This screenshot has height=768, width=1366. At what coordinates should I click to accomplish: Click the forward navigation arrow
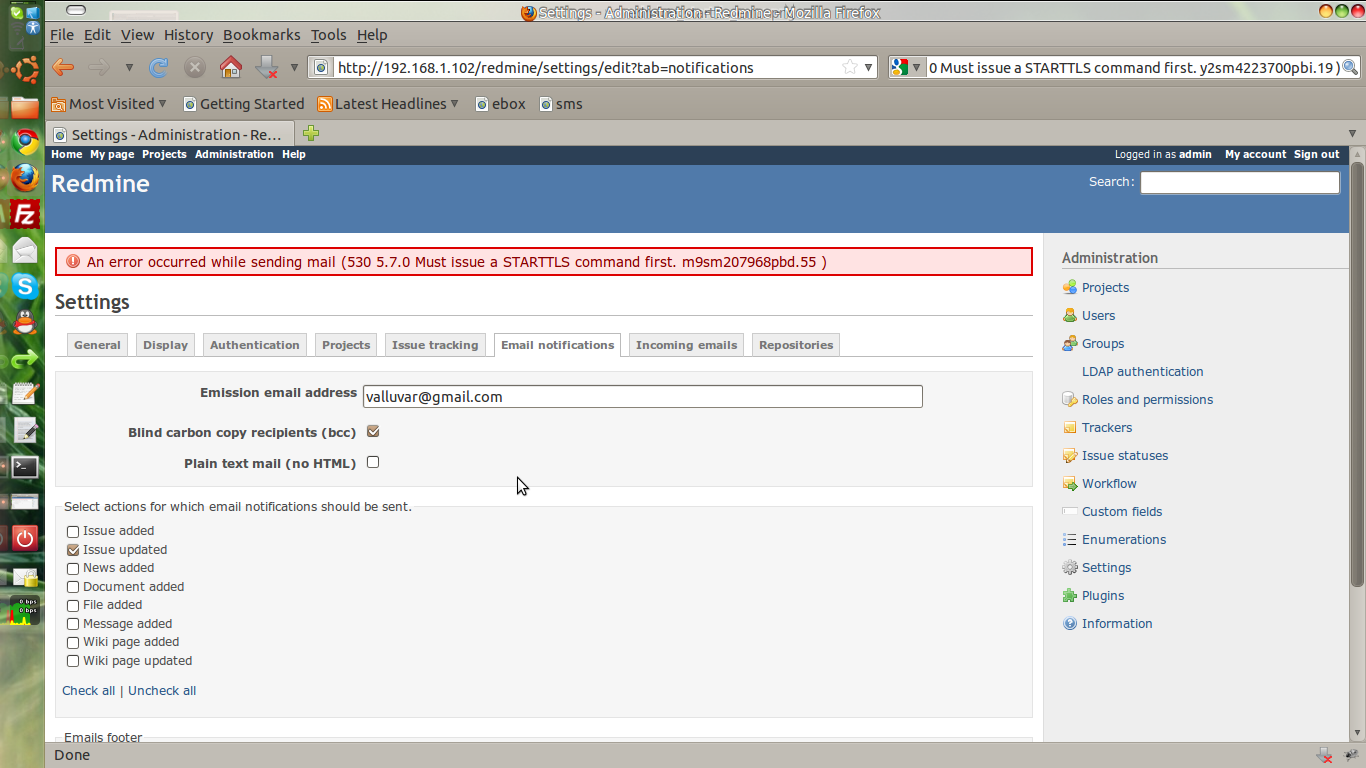(x=98, y=68)
